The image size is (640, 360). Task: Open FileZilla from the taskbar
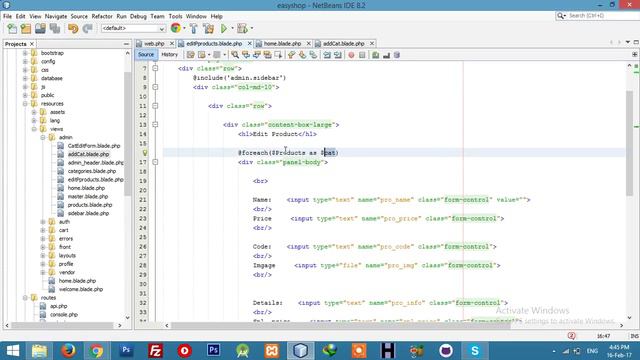click(156, 350)
